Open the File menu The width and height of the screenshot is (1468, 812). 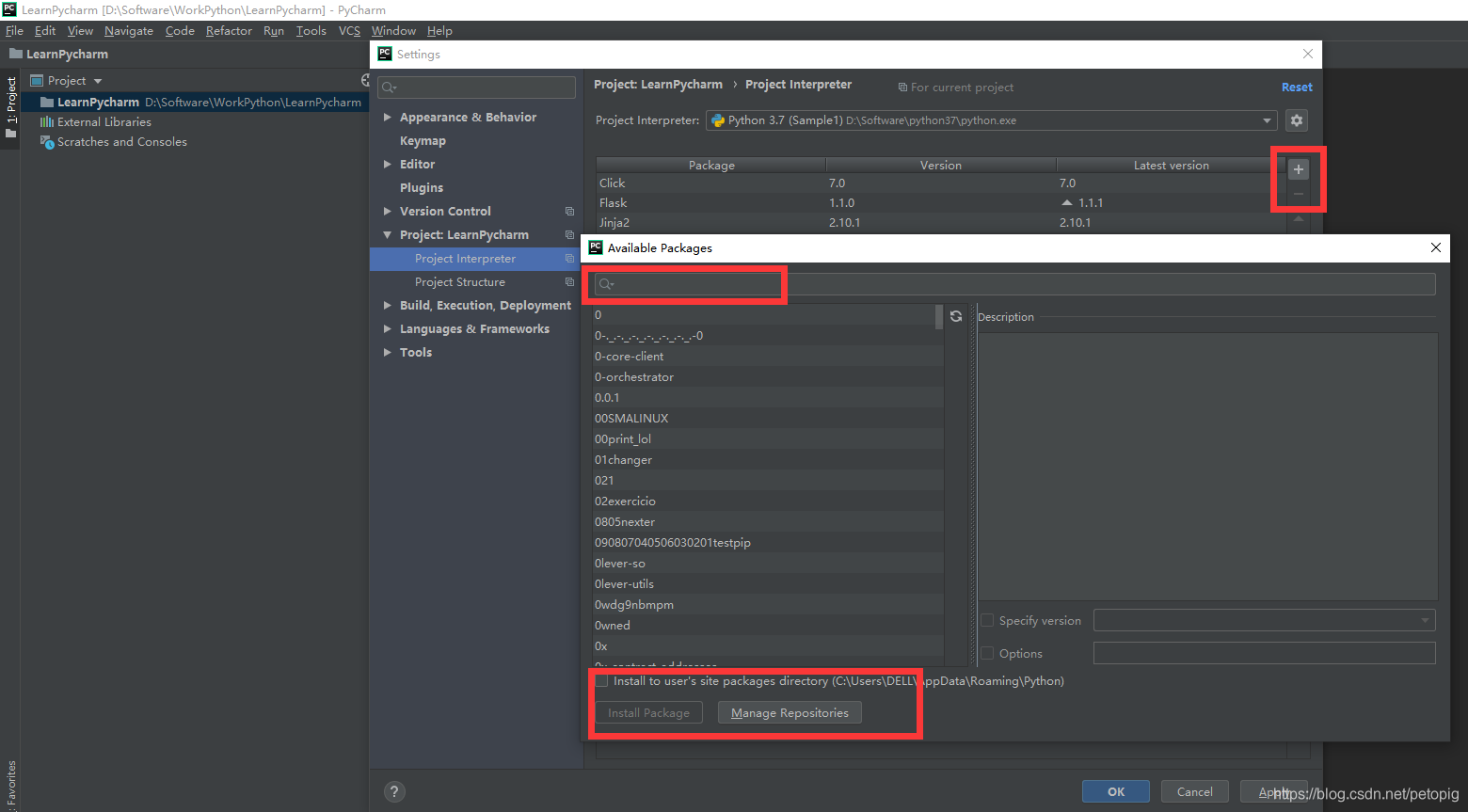(14, 31)
